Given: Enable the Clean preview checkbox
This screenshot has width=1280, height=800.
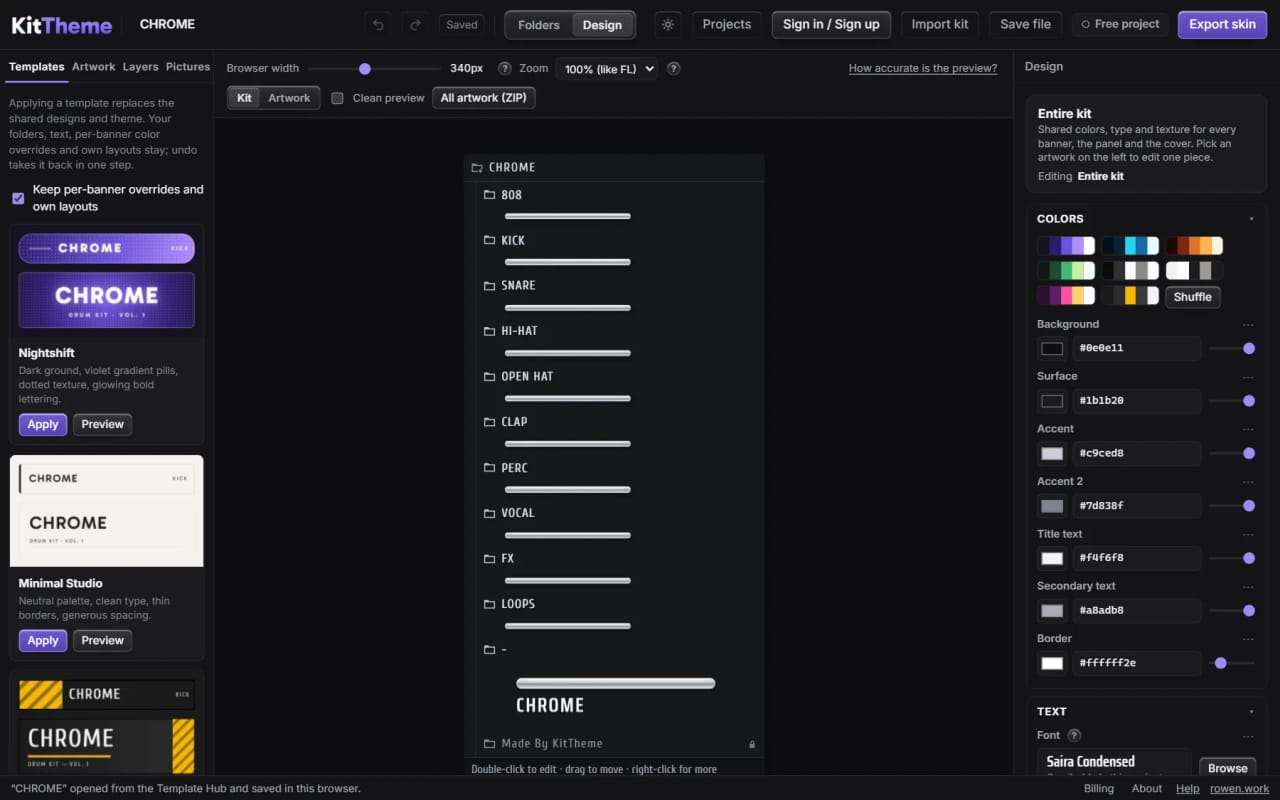Looking at the screenshot, I should click(x=338, y=98).
